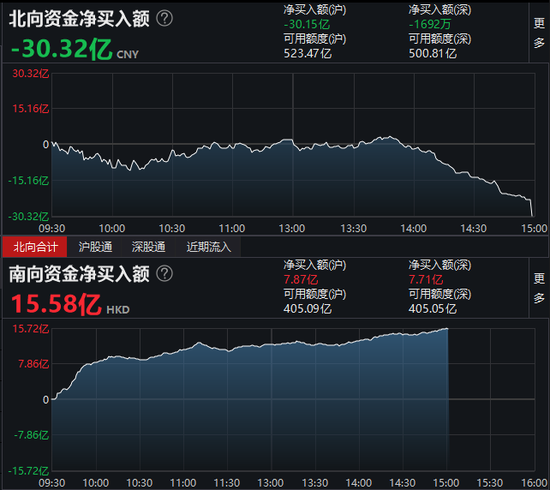Click the help icon beside 北向资金净买入额
Screen dimensions: 550x490
[164, 18]
